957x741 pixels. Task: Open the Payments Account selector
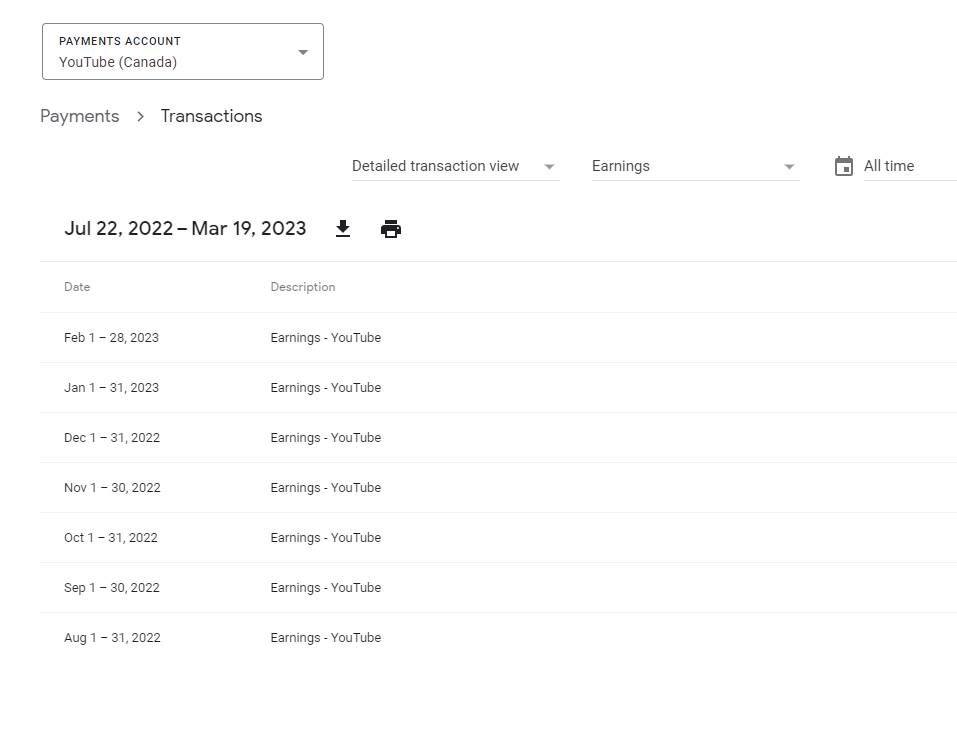182,52
